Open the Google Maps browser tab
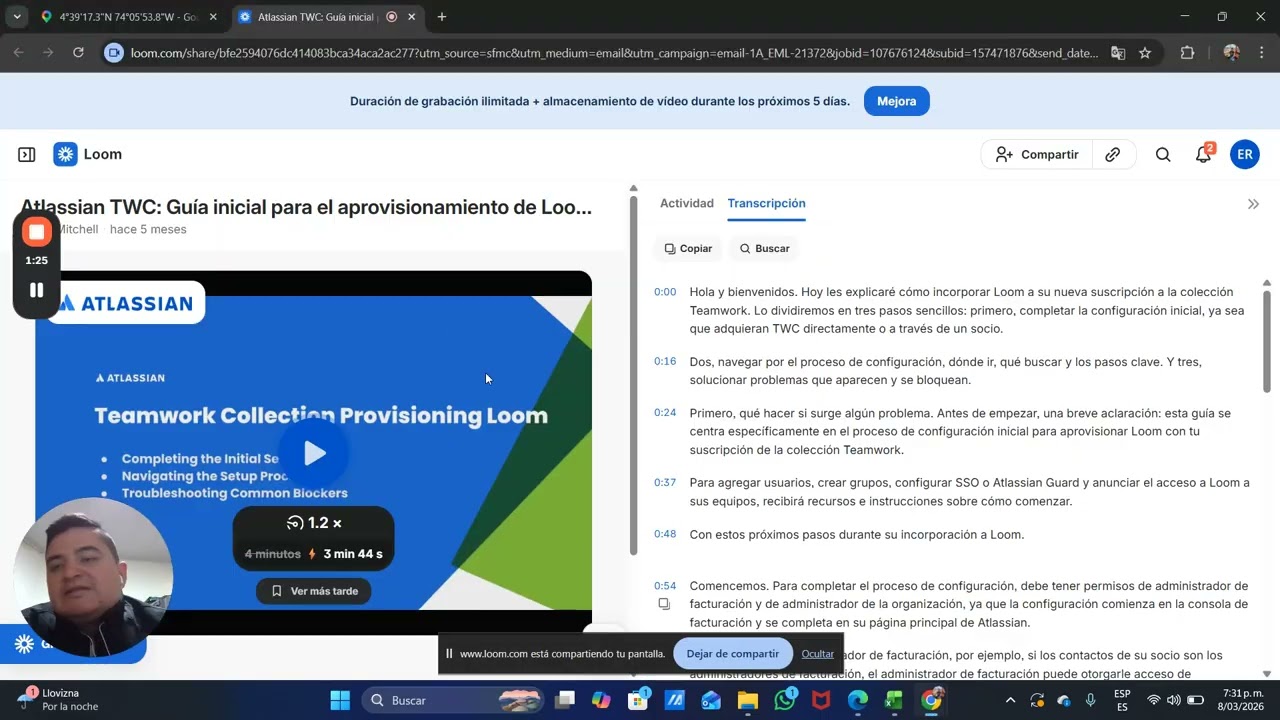 (x=127, y=17)
